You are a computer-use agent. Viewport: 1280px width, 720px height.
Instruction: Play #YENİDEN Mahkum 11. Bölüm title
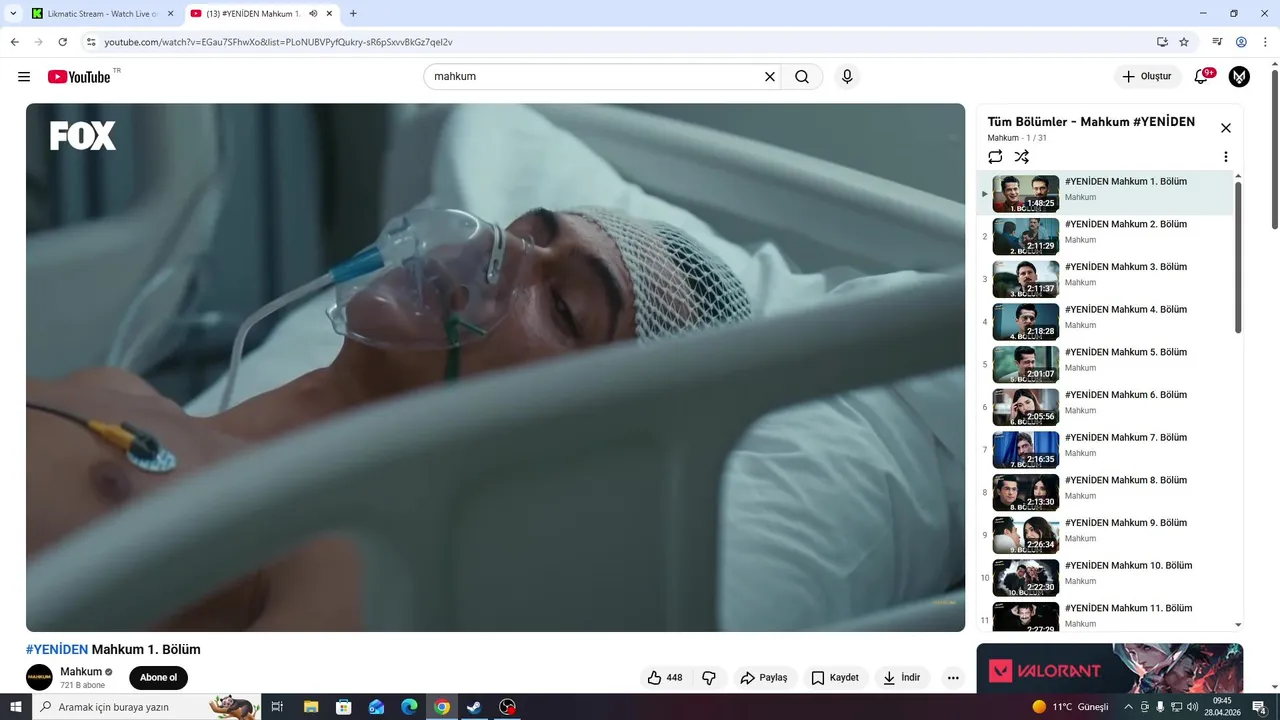(1128, 608)
